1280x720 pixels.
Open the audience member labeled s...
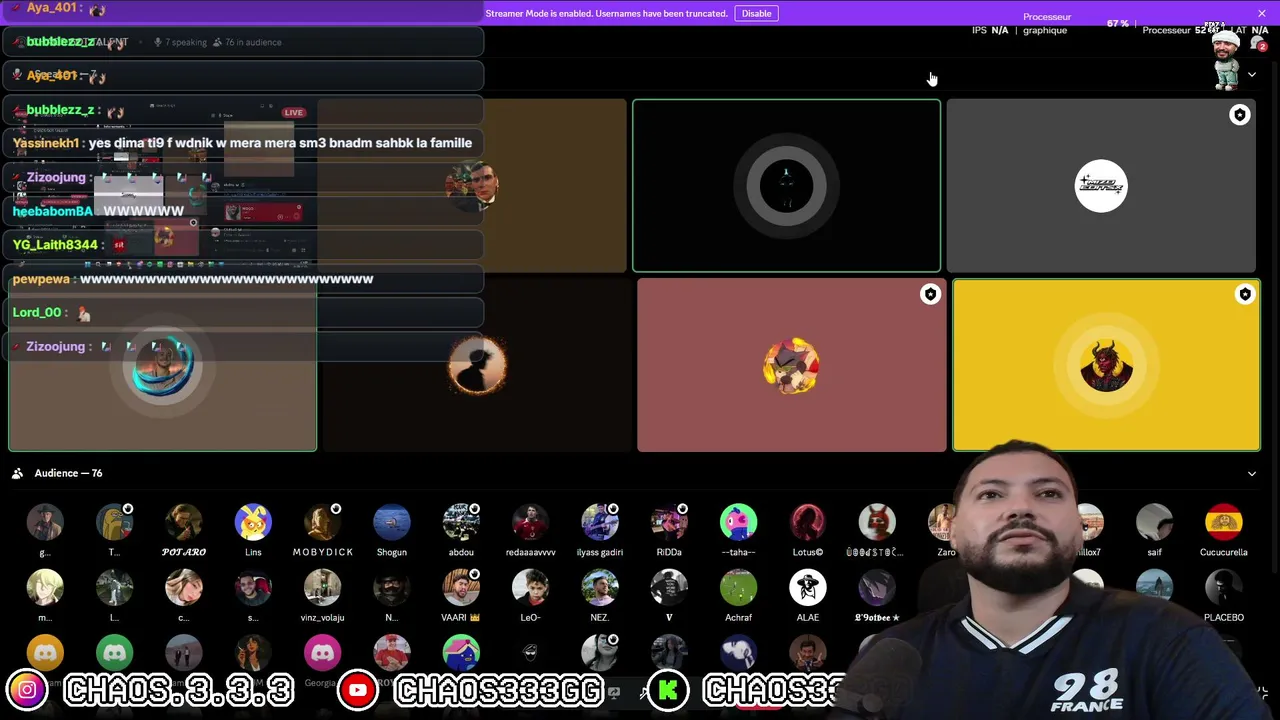pyautogui.click(x=253, y=588)
